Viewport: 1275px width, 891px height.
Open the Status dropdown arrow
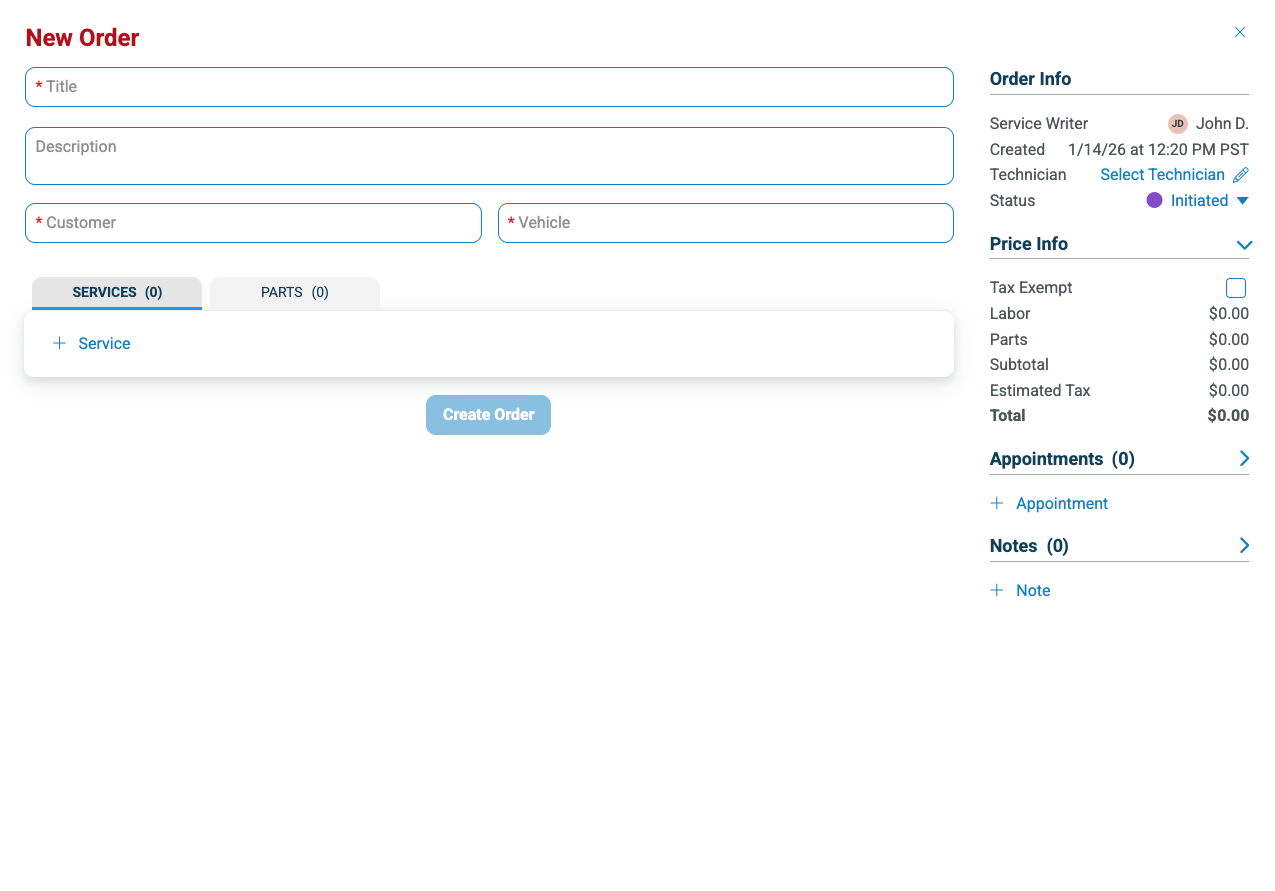click(x=1242, y=201)
